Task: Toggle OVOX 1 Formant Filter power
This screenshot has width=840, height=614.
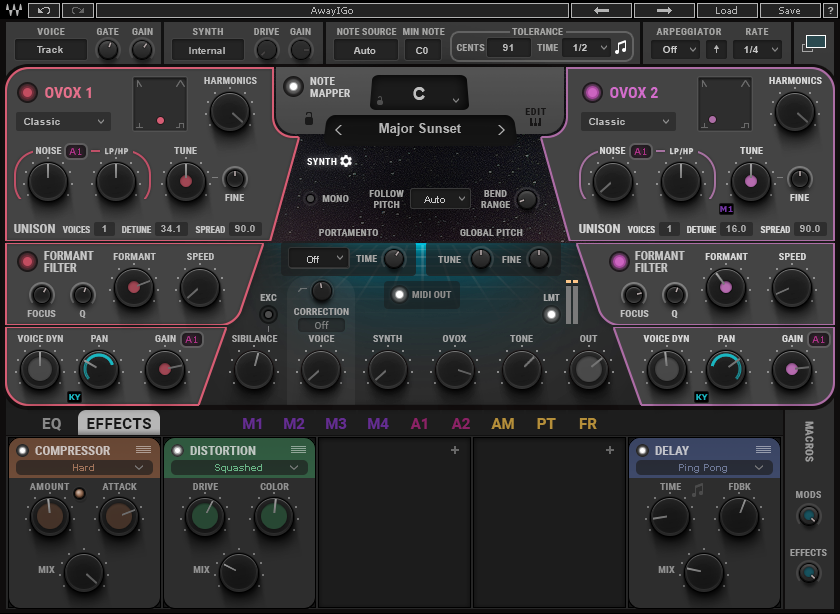Action: click(27, 261)
